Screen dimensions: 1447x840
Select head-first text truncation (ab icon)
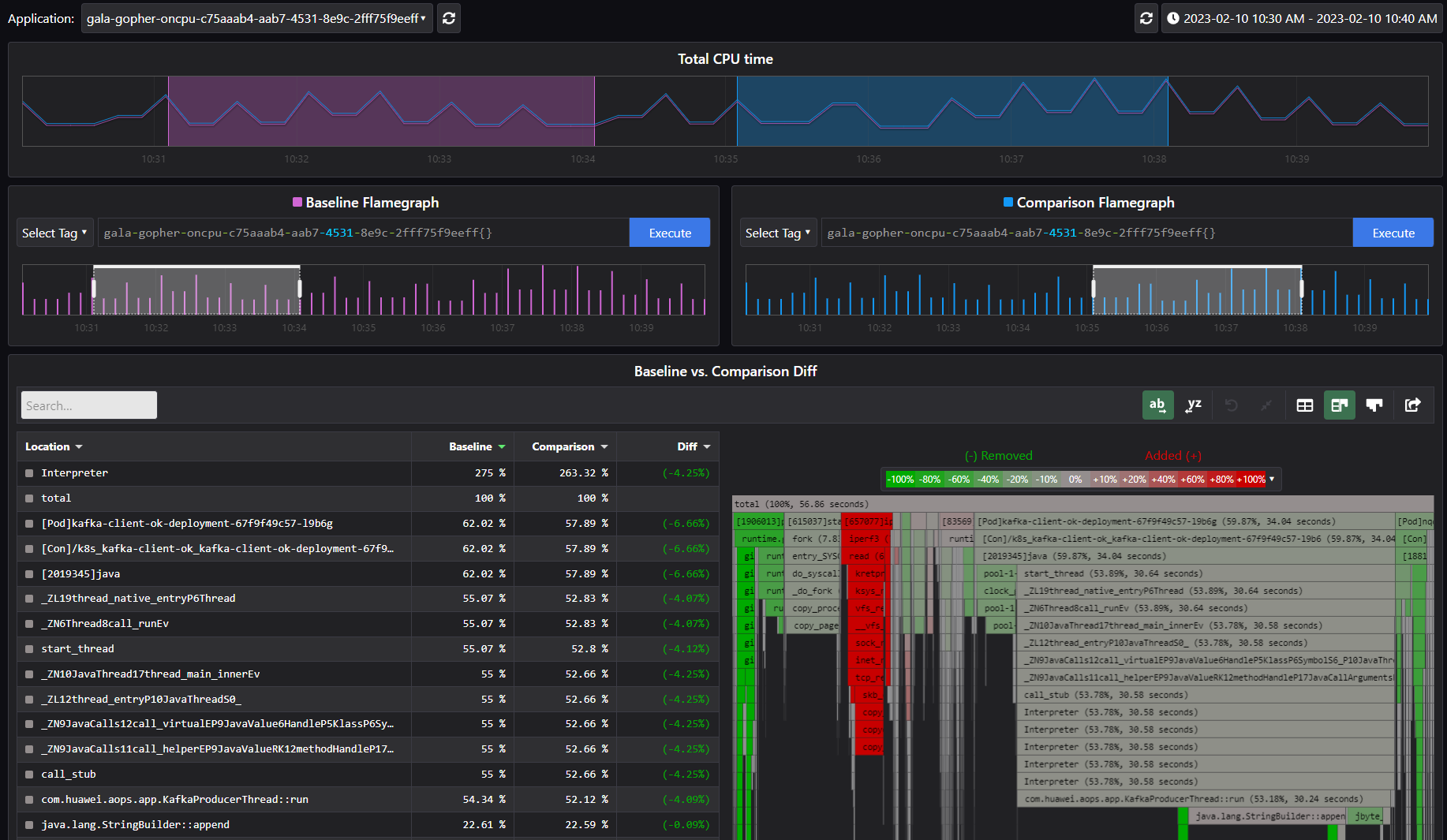(x=1157, y=405)
